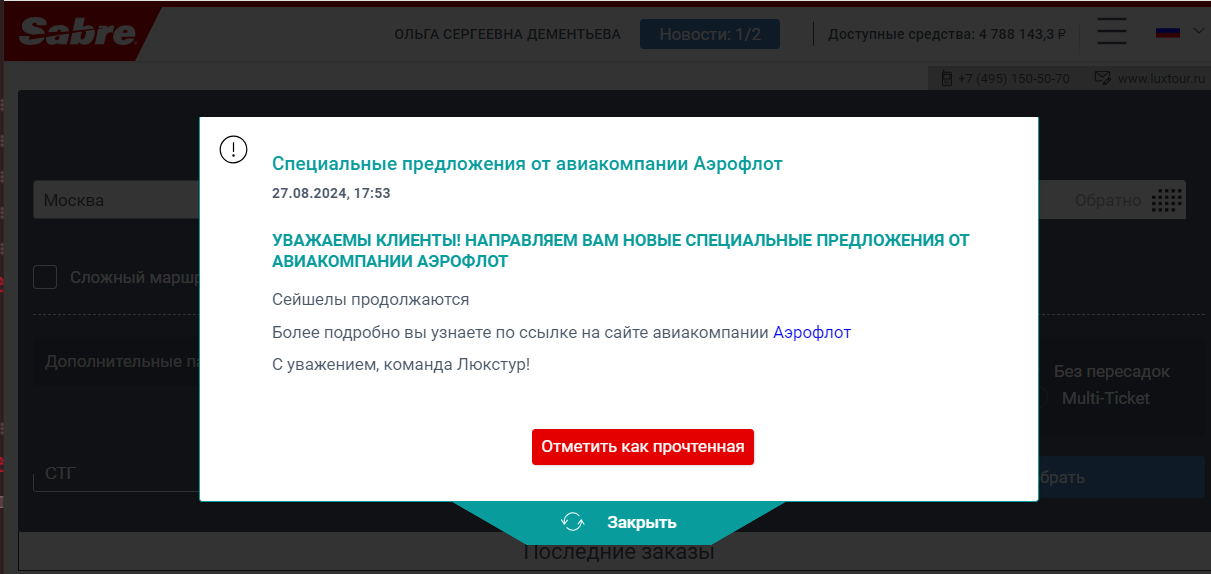Expand the language dropdown chevron
The height and width of the screenshot is (574, 1211).
pos(1199,32)
